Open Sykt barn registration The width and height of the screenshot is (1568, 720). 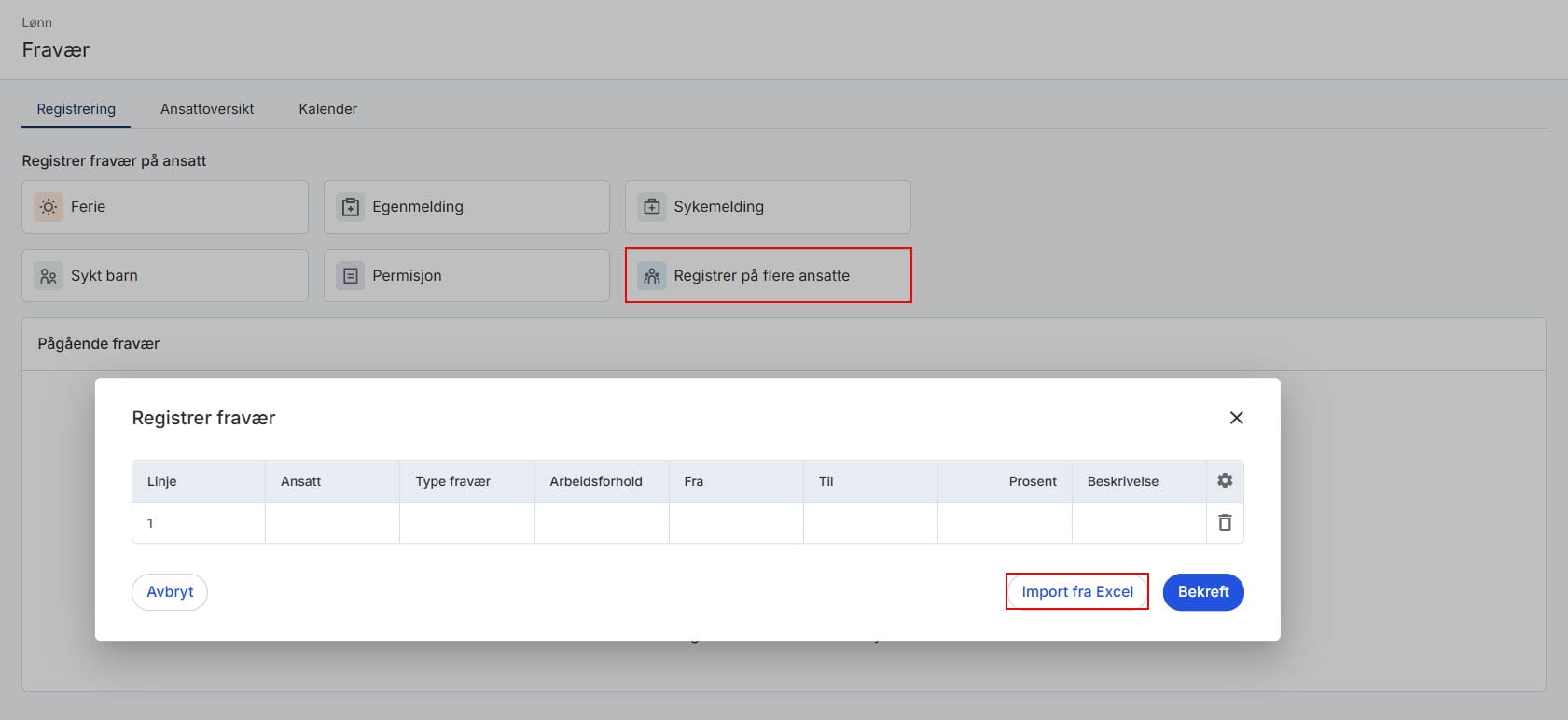(165, 276)
